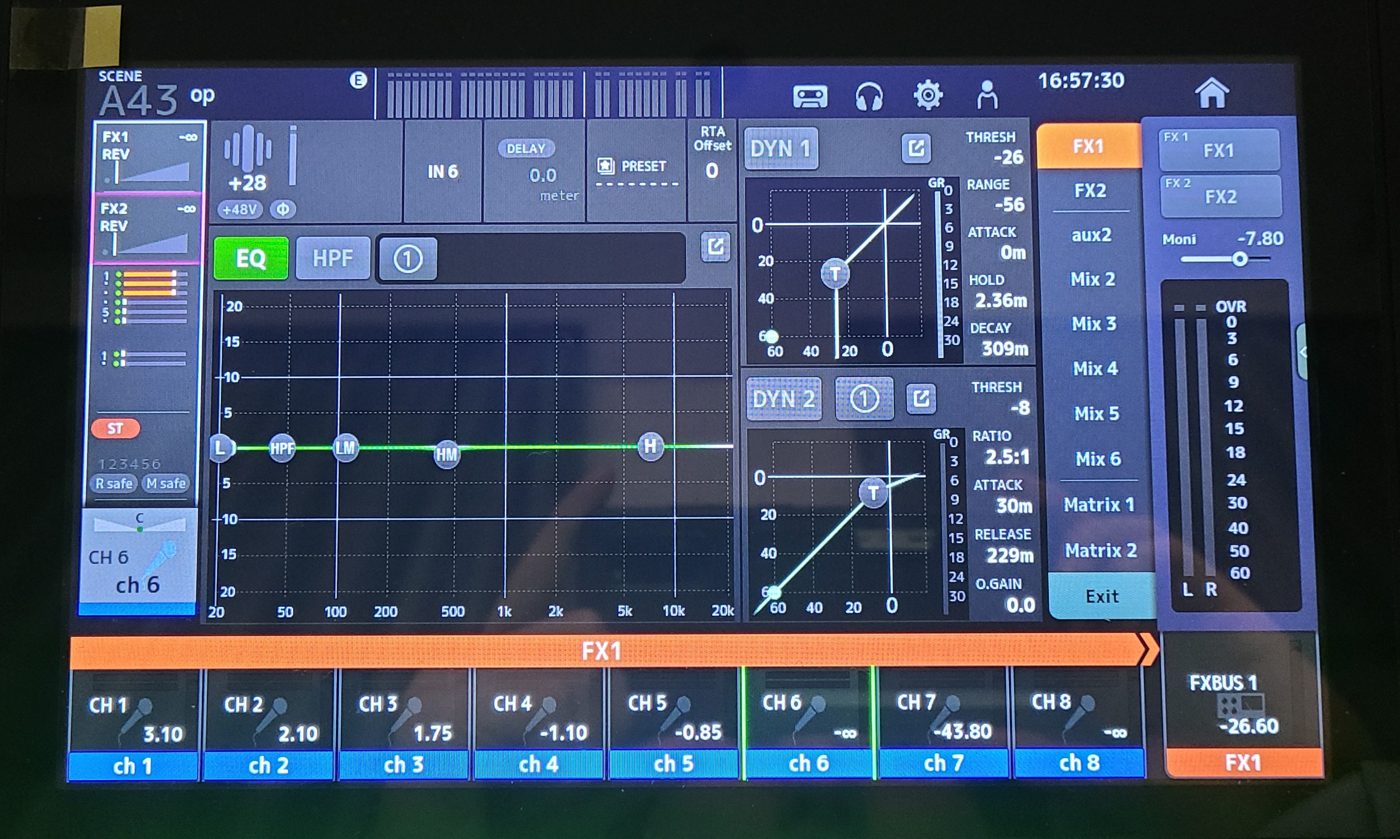1400x839 pixels.
Task: Select the CH 7 send tile
Action: pyautogui.click(x=942, y=723)
